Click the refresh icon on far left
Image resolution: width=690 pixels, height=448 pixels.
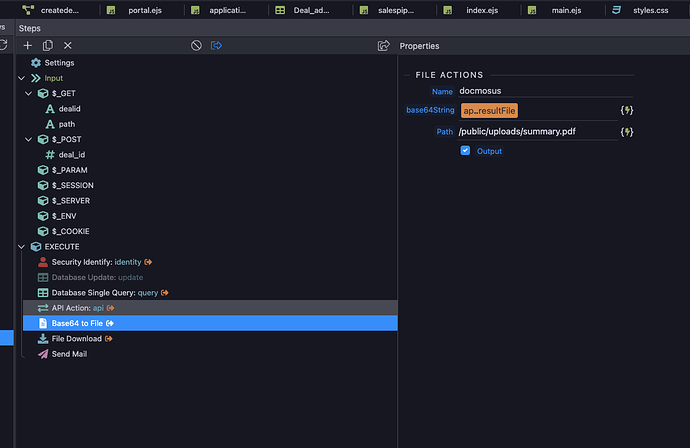coord(4,45)
